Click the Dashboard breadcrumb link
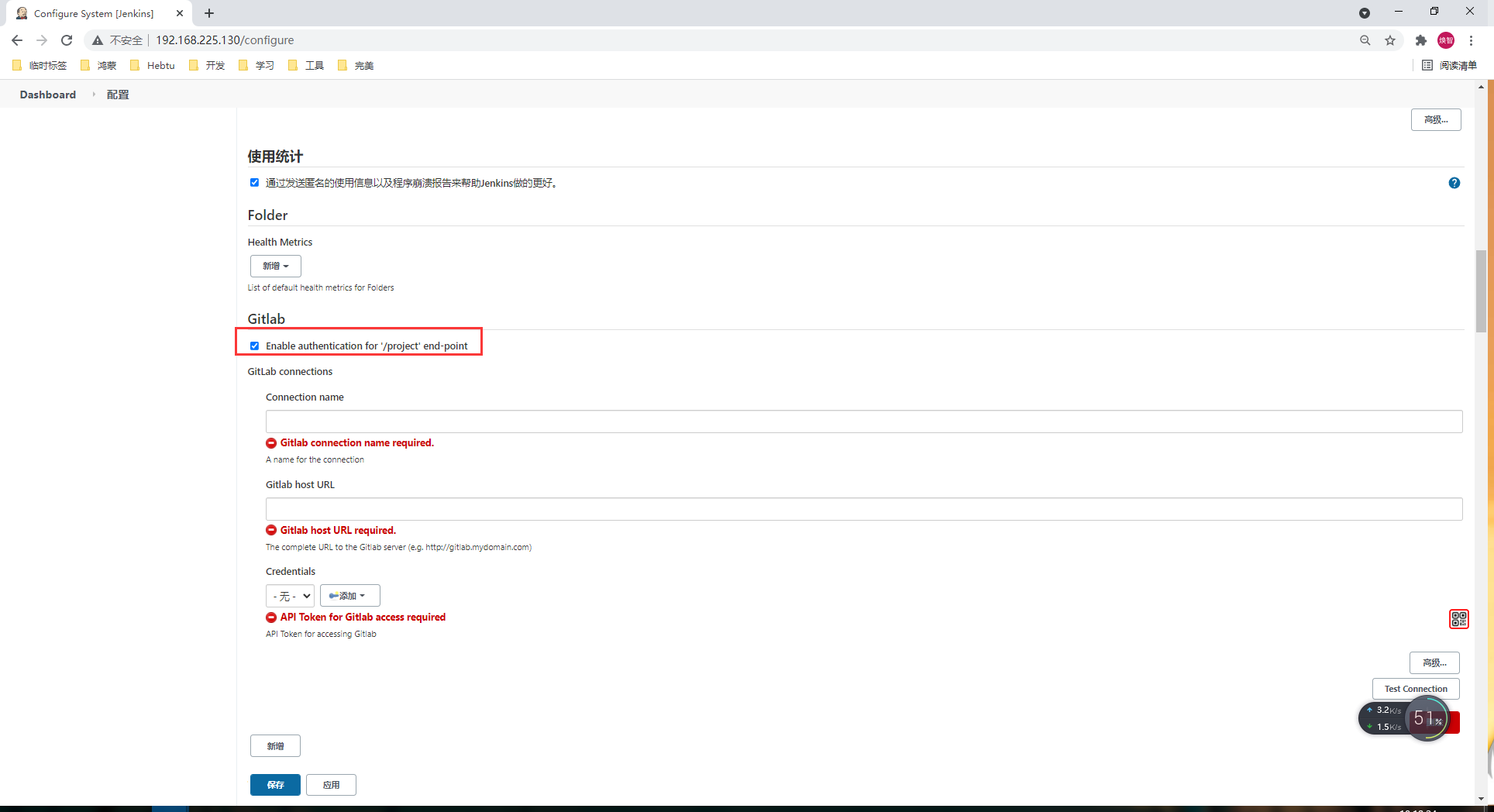1494x812 pixels. pyautogui.click(x=48, y=95)
